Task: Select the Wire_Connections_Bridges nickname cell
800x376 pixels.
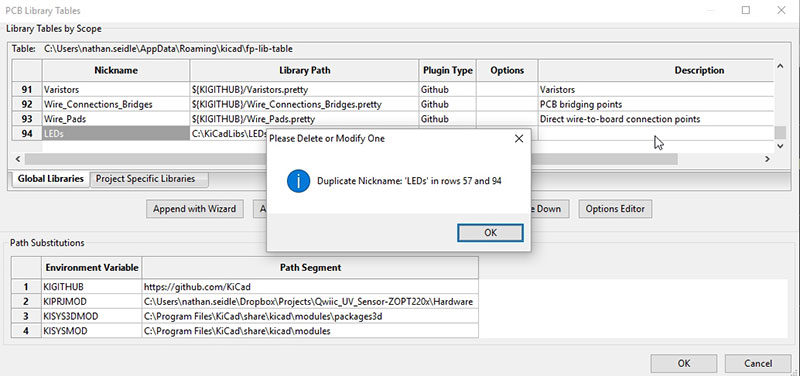Action: tap(116, 104)
